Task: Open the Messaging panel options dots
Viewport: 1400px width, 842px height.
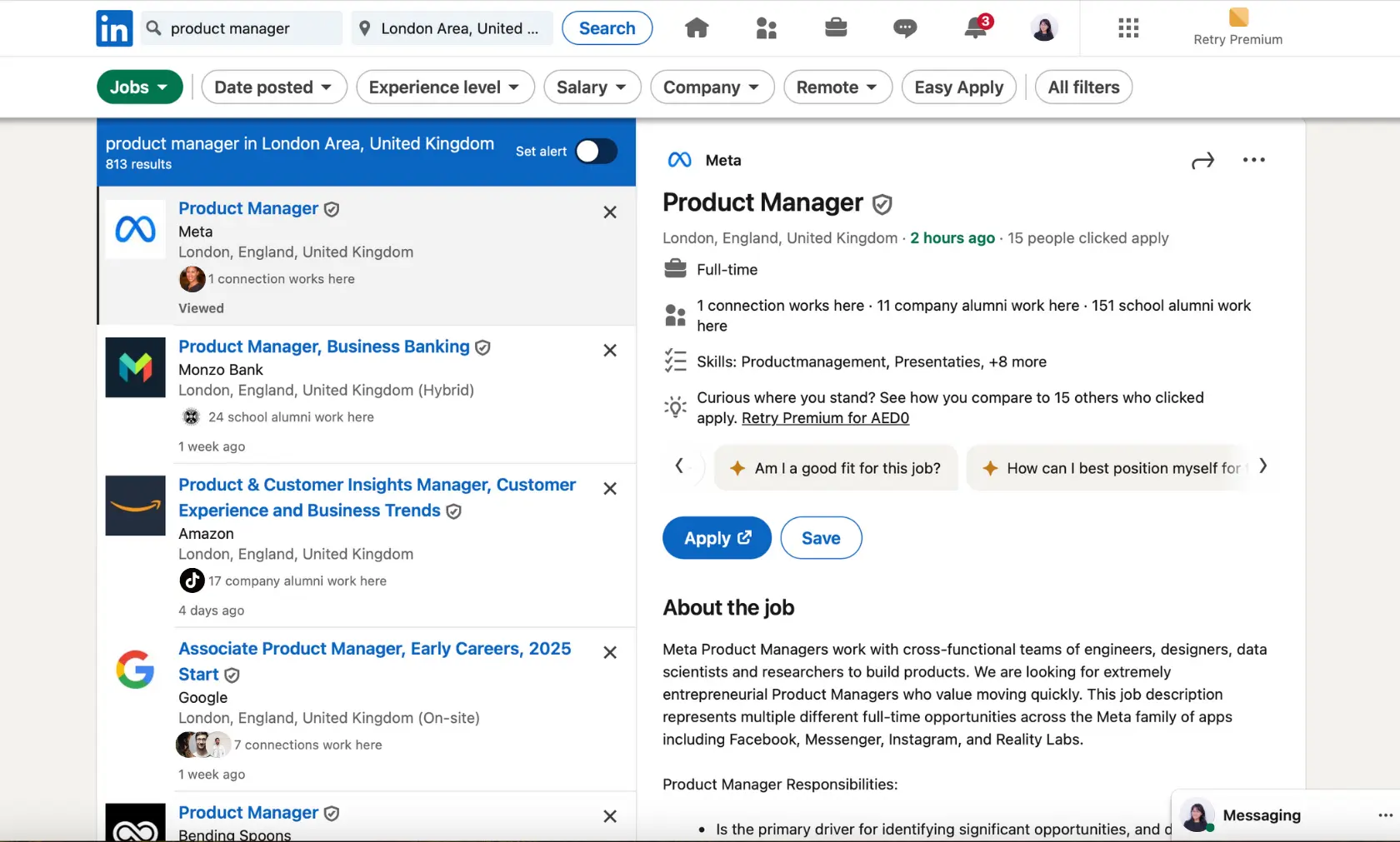Action: click(1385, 815)
